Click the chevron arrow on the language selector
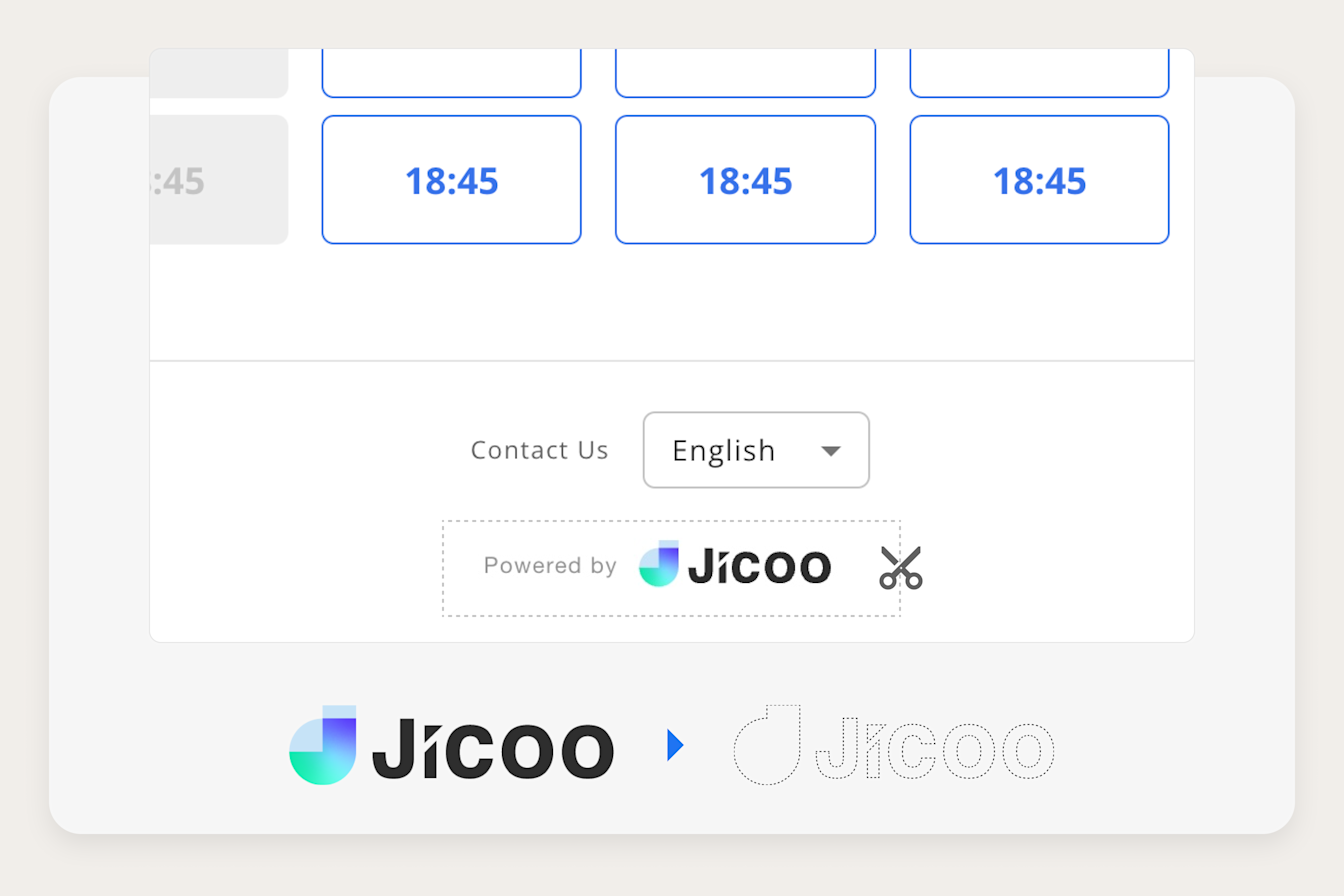 coord(831,452)
